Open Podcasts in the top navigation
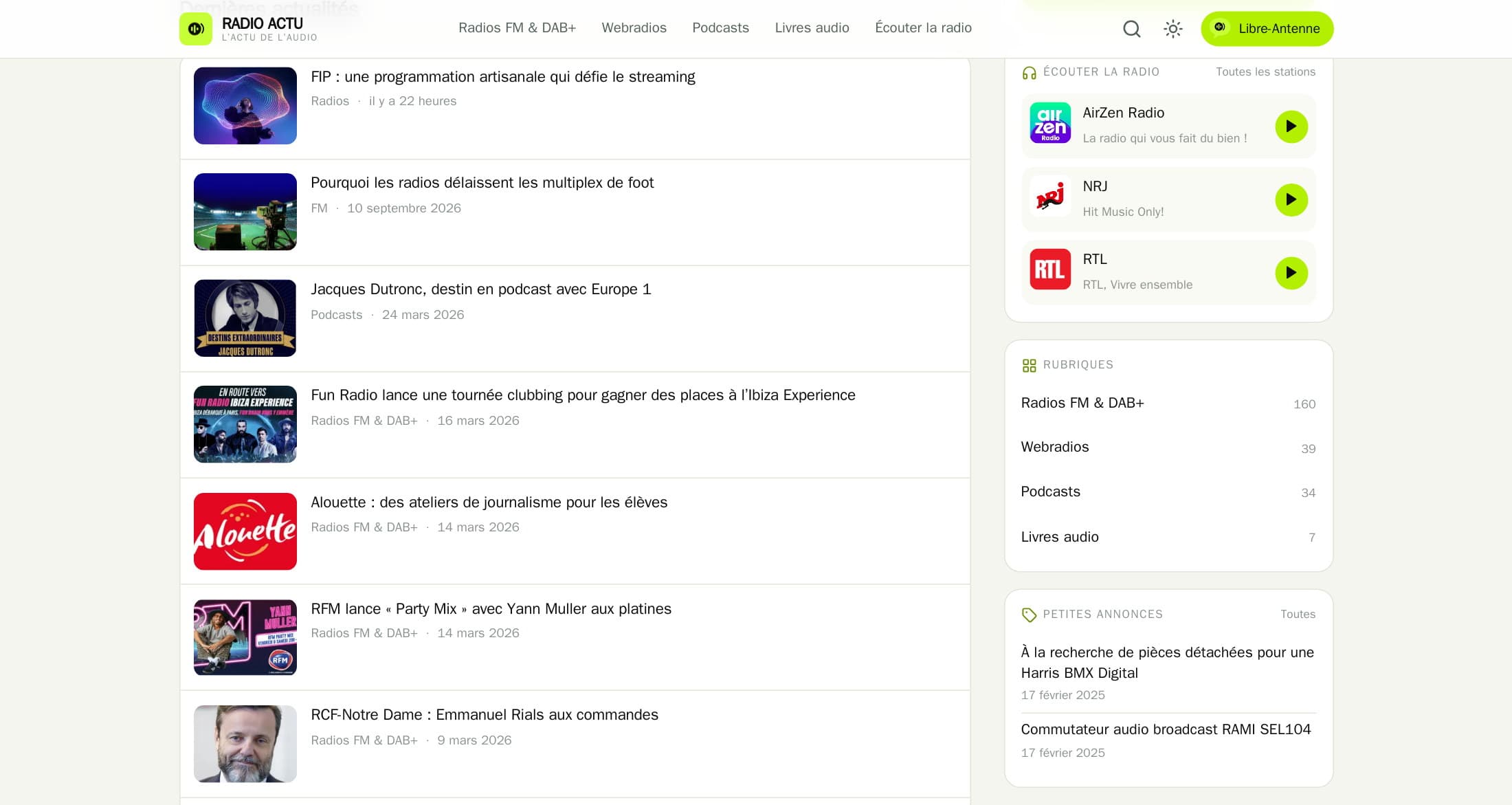Image resolution: width=1512 pixels, height=805 pixels. tap(720, 28)
